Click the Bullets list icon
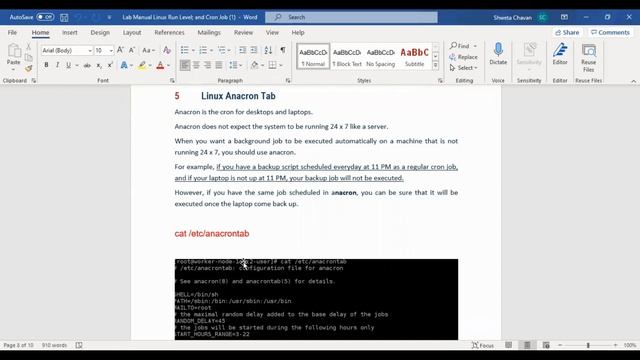The image size is (640, 360). pos(184,50)
